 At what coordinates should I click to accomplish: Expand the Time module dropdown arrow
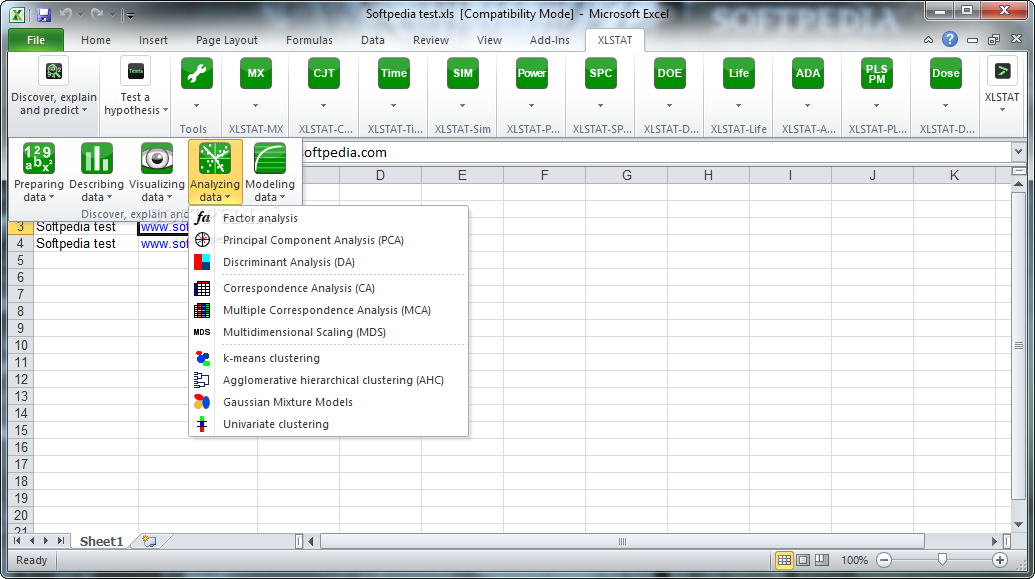pyautogui.click(x=393, y=106)
